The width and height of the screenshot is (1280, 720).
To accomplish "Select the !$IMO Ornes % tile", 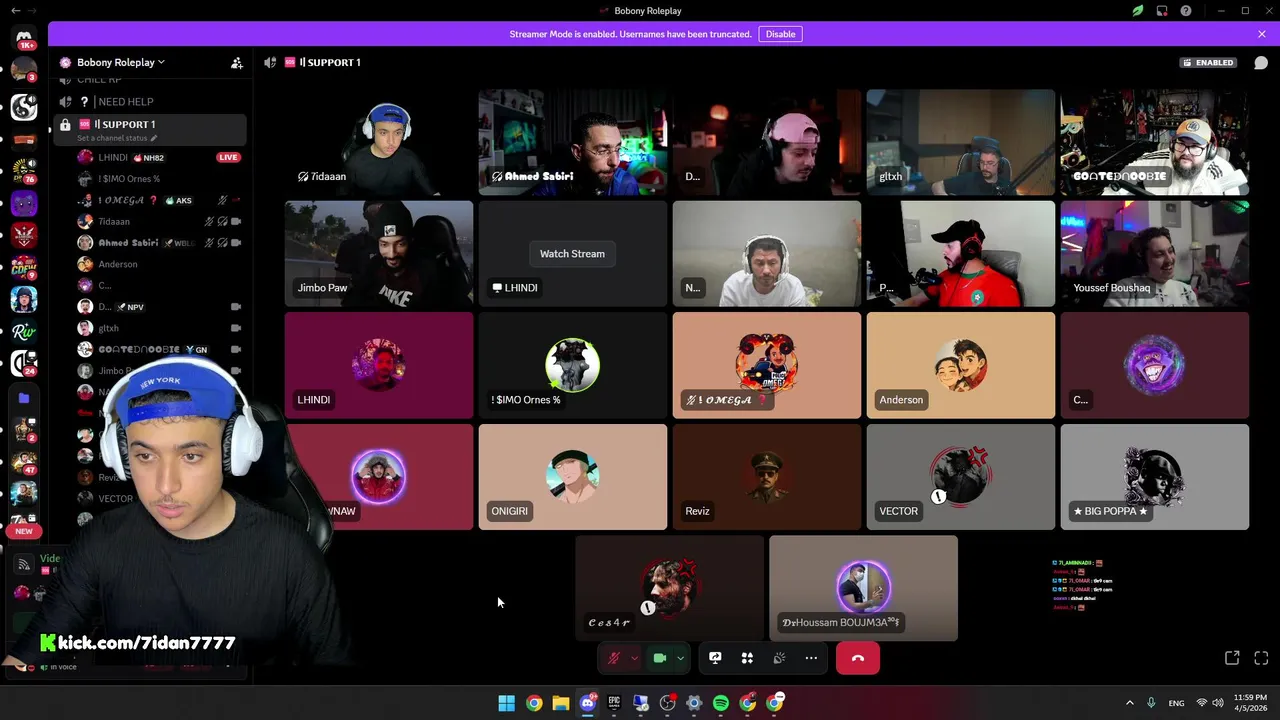I will point(572,365).
